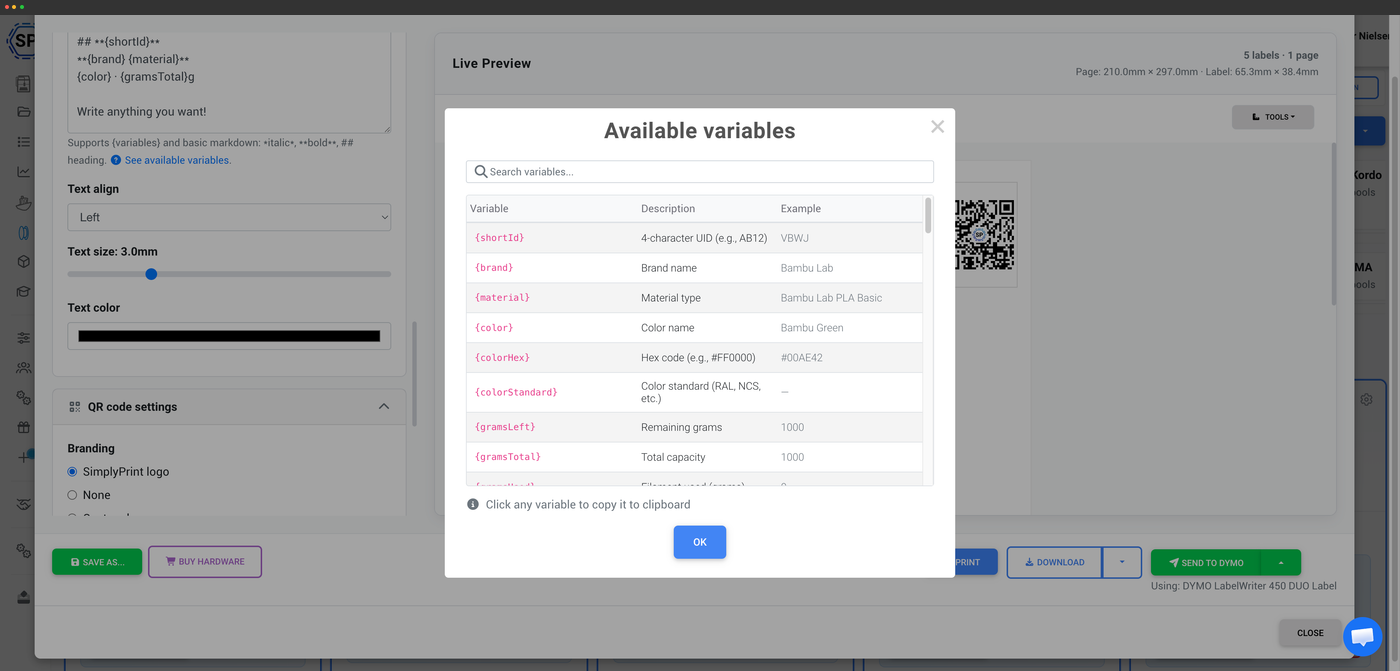Viewport: 1400px width, 671px height.
Task: Copy the {gramsTotal} variable
Action: click(x=508, y=457)
